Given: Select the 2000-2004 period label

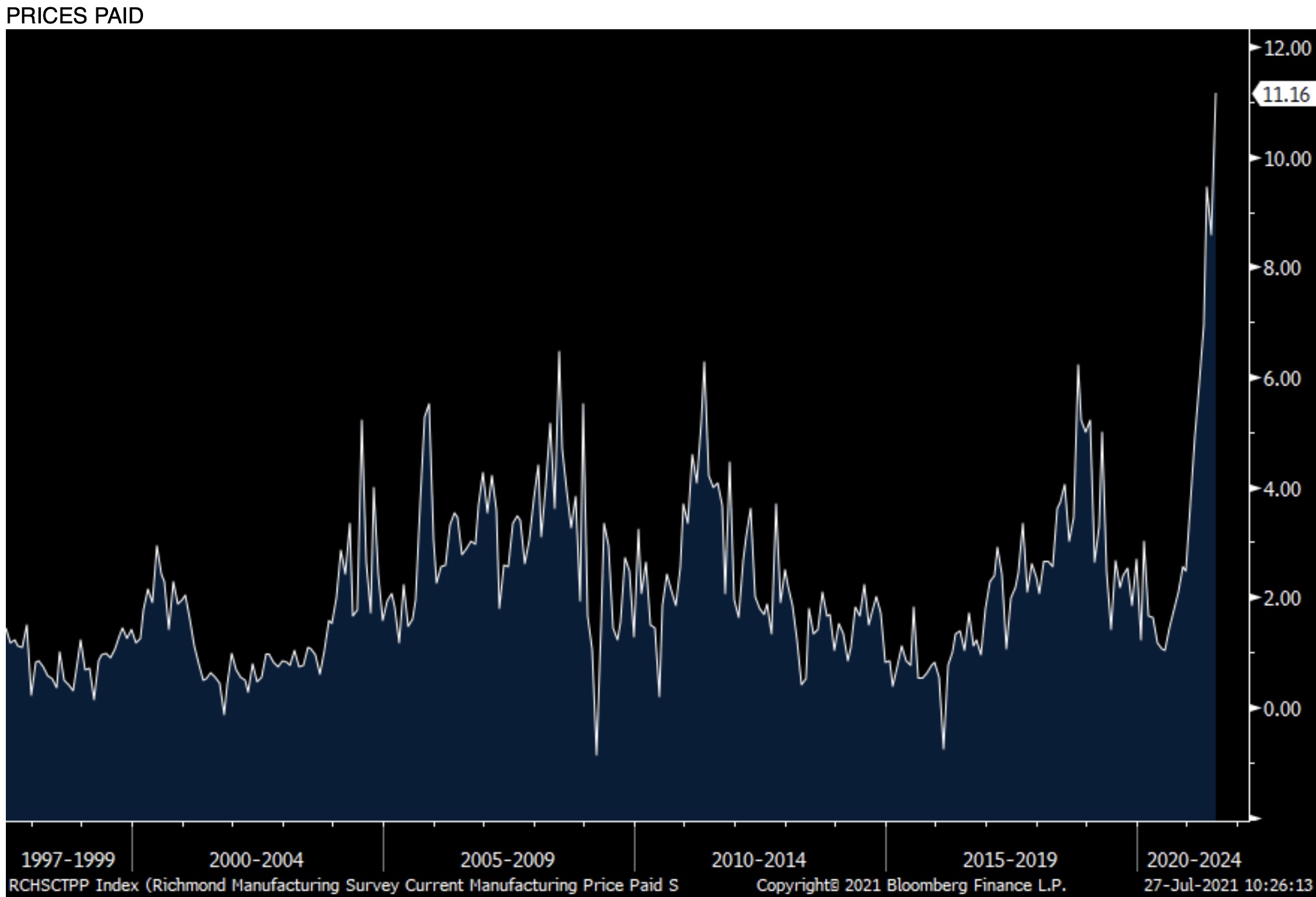Looking at the screenshot, I should point(256,860).
